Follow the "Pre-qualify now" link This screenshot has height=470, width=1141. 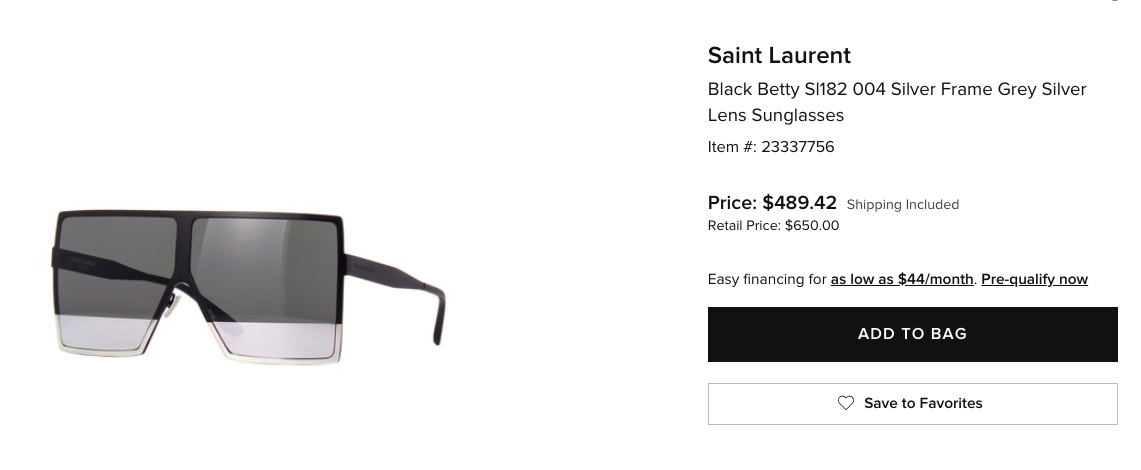[1034, 279]
